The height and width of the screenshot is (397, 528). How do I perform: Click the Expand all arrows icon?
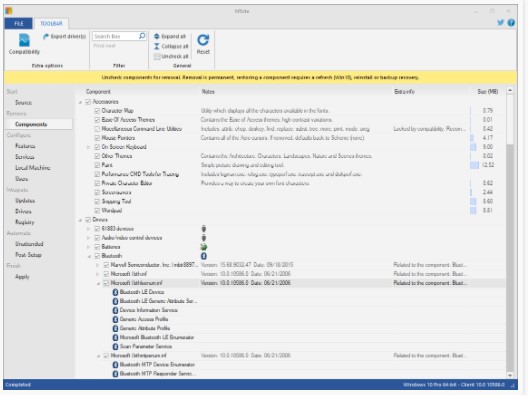point(157,36)
